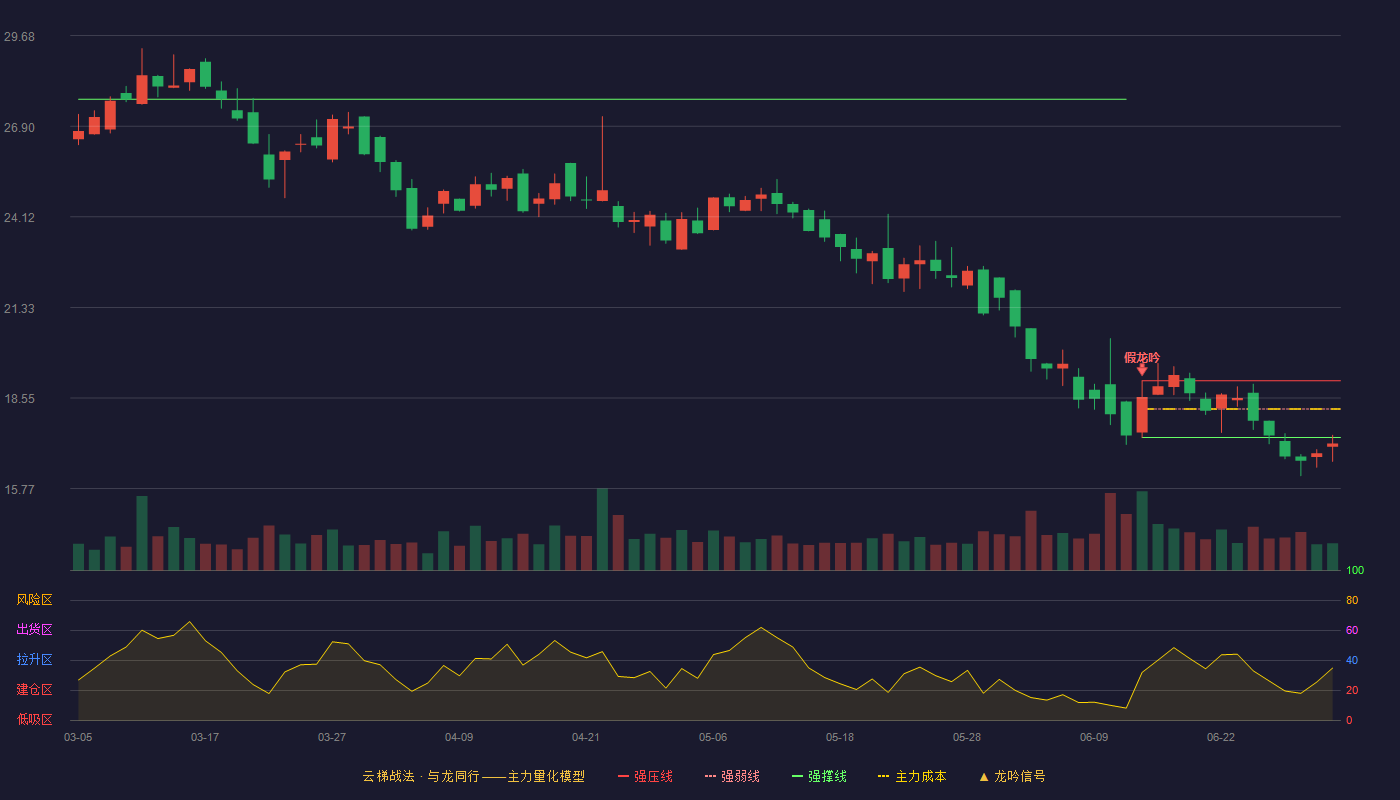Toggle the 主力成本 legend item
Image resolution: width=1400 pixels, height=800 pixels.
click(912, 776)
